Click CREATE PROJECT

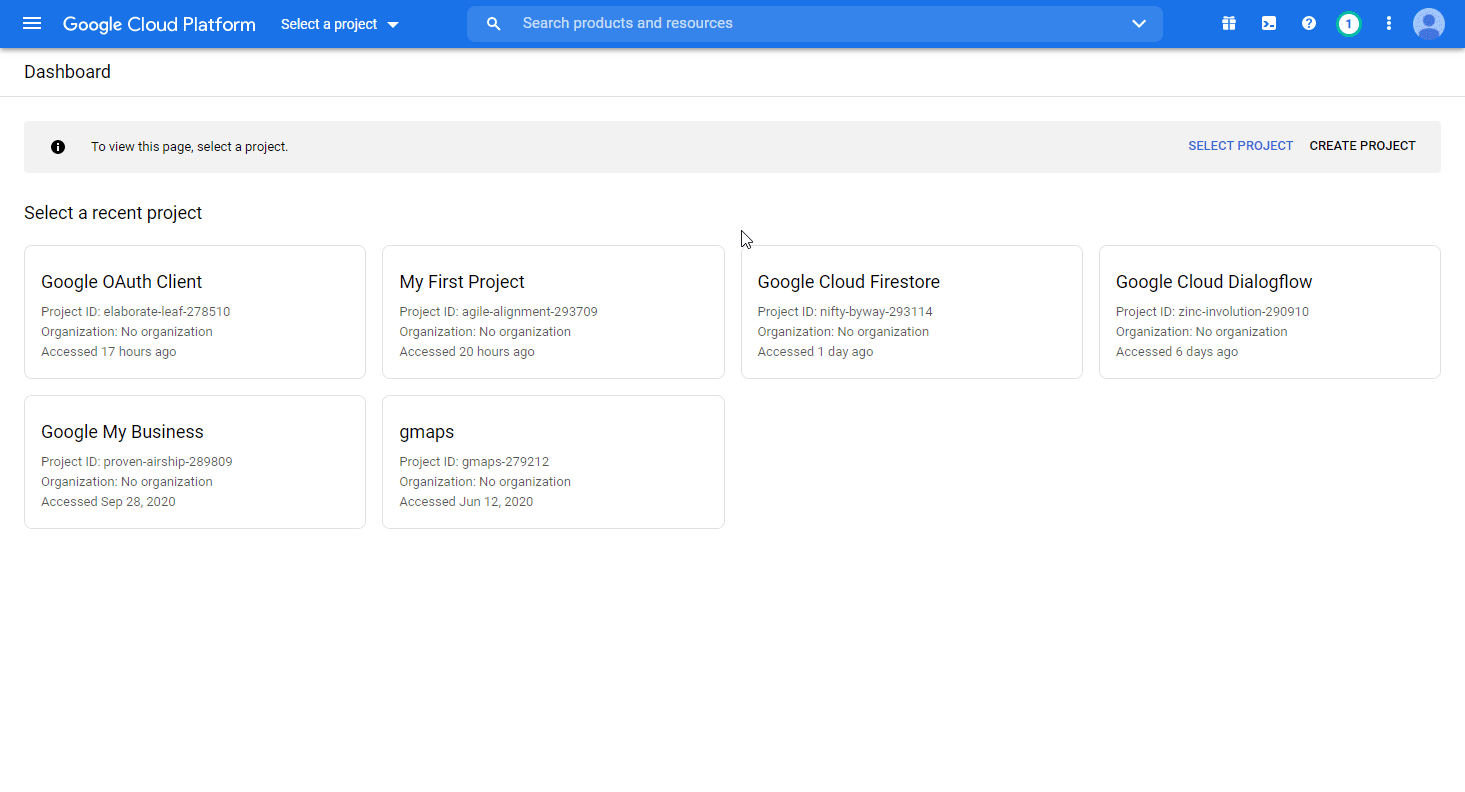pos(1362,145)
